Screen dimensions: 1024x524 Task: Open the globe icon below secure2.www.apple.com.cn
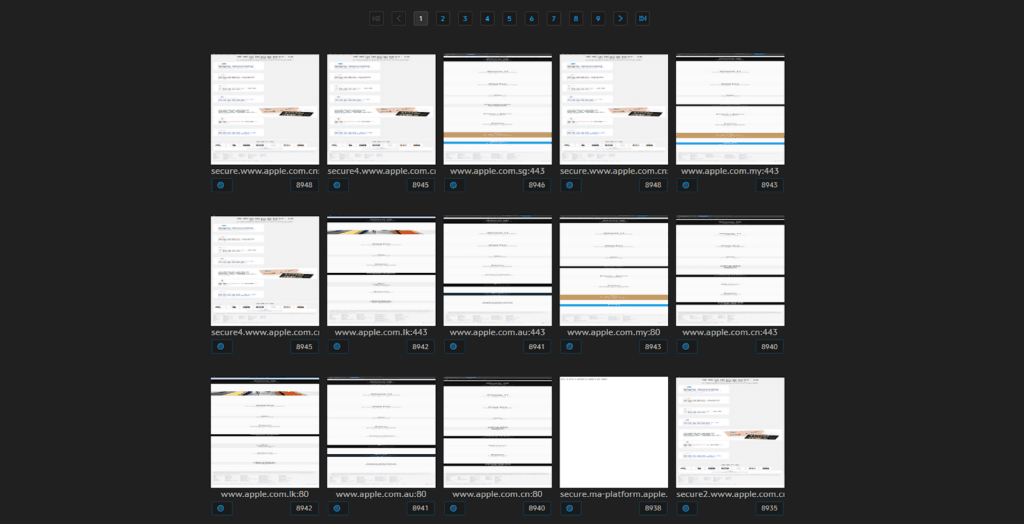pos(688,508)
